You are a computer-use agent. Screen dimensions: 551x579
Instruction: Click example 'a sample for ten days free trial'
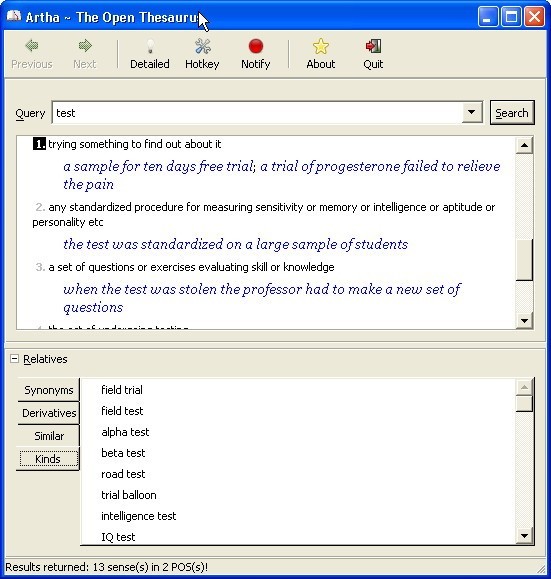click(281, 175)
